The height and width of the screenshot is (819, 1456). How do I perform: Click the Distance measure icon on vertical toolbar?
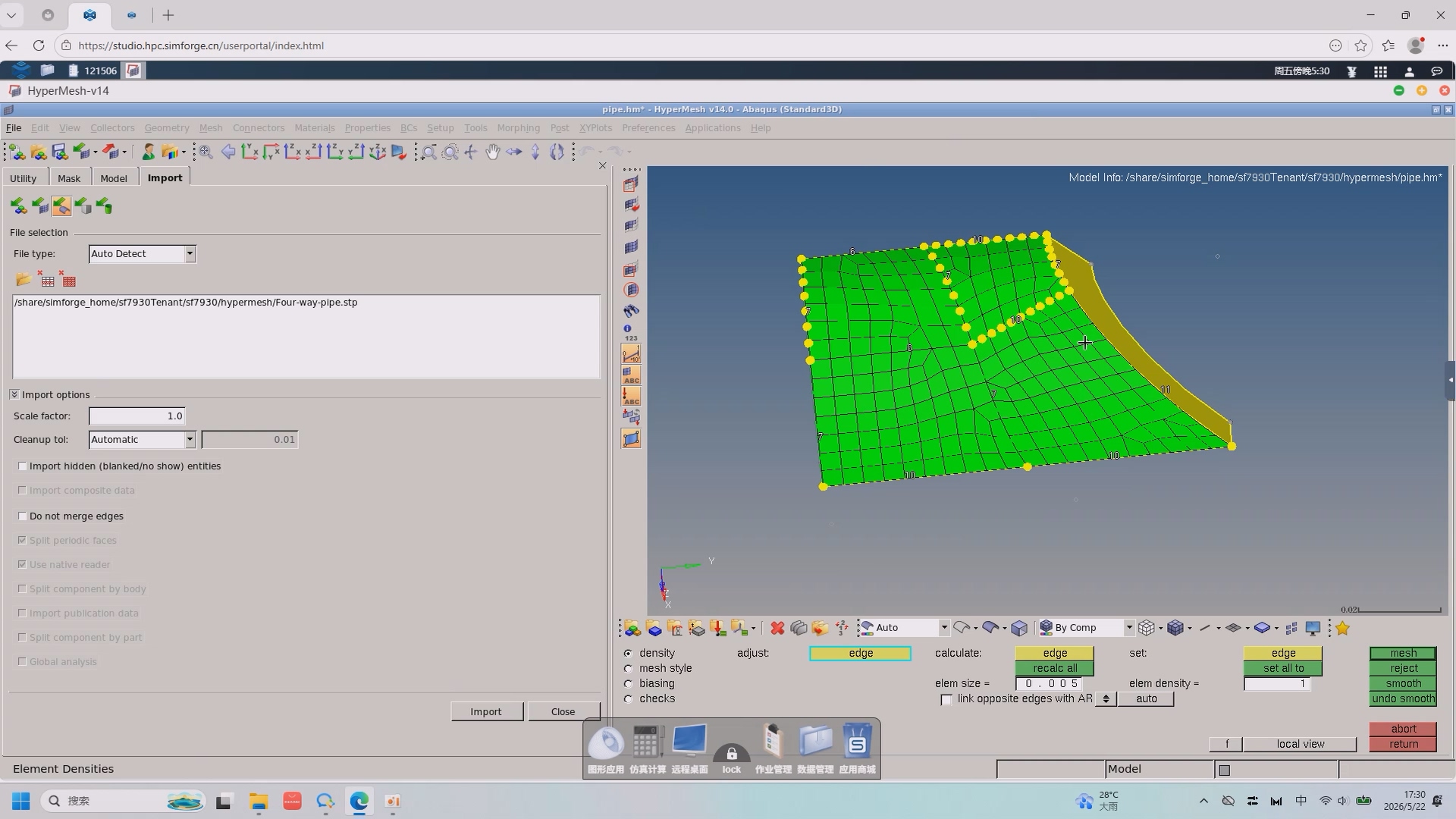(x=631, y=353)
